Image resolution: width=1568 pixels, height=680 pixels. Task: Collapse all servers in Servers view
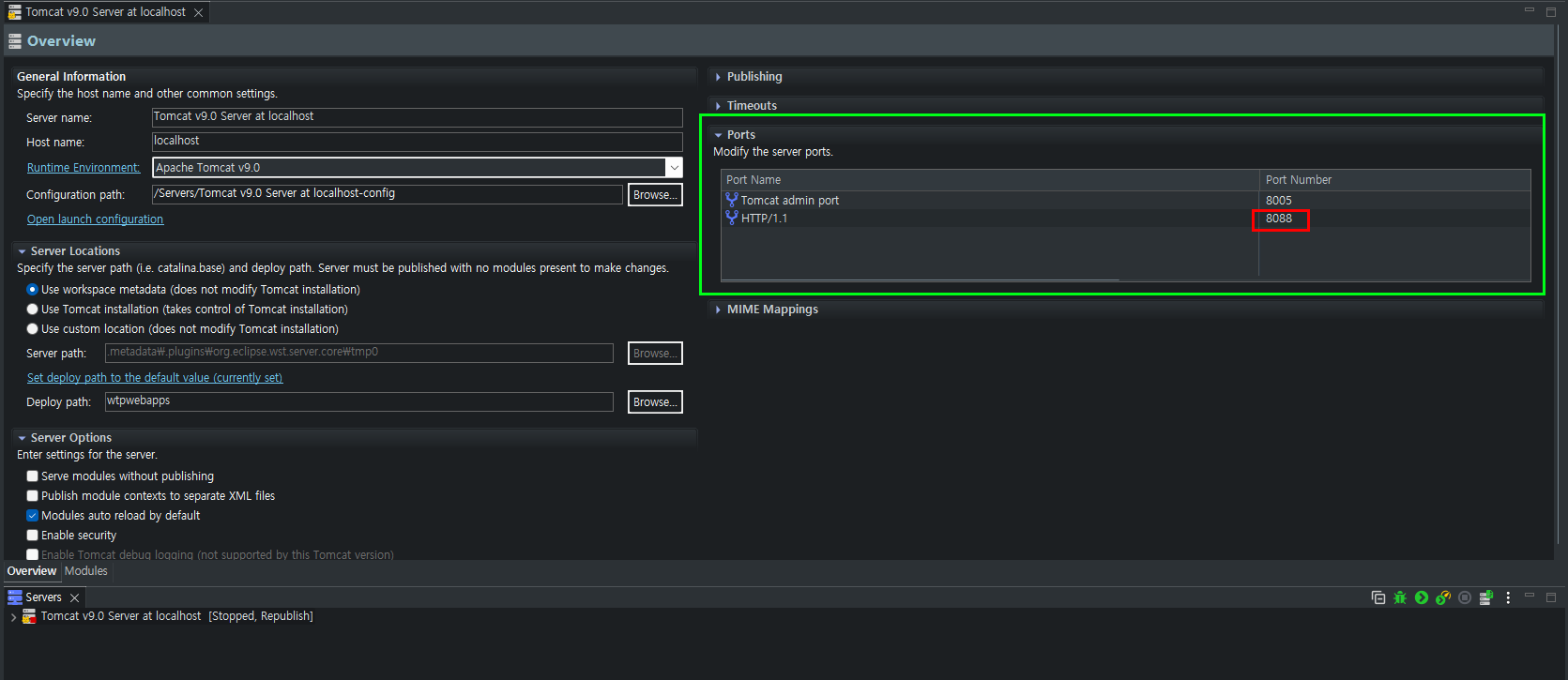click(1378, 597)
